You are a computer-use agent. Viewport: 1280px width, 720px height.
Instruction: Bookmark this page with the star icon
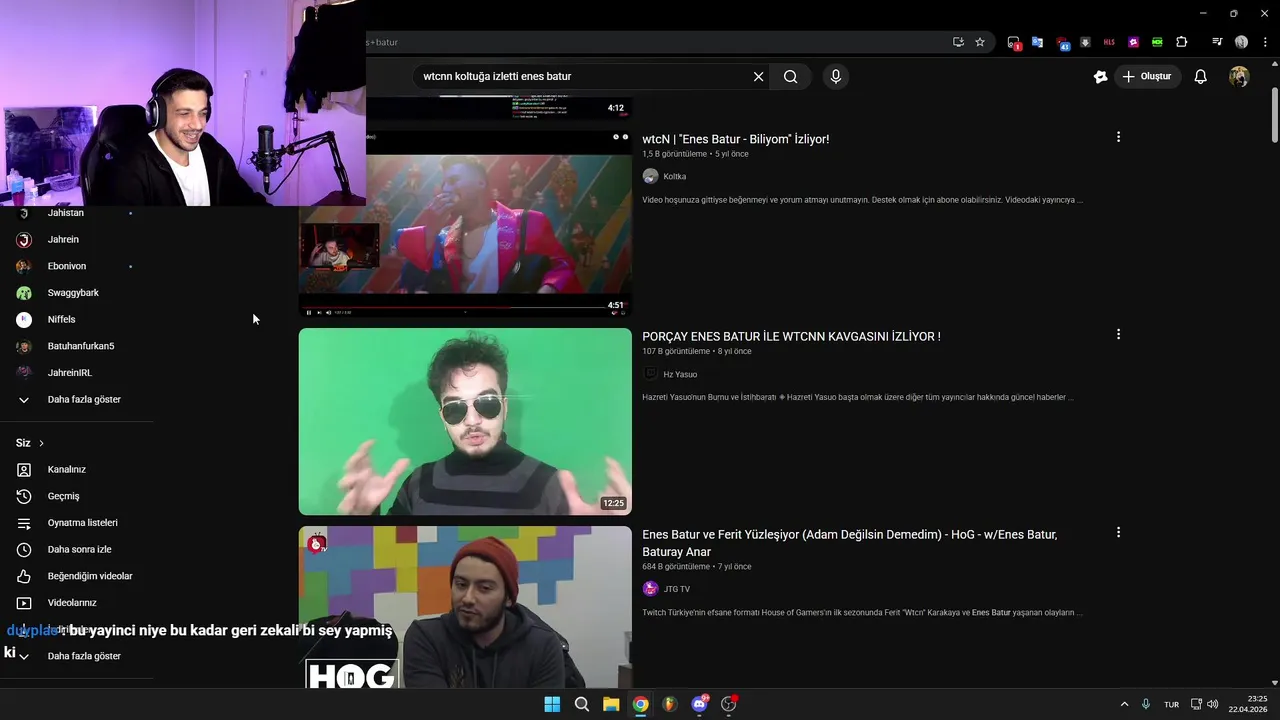[980, 42]
